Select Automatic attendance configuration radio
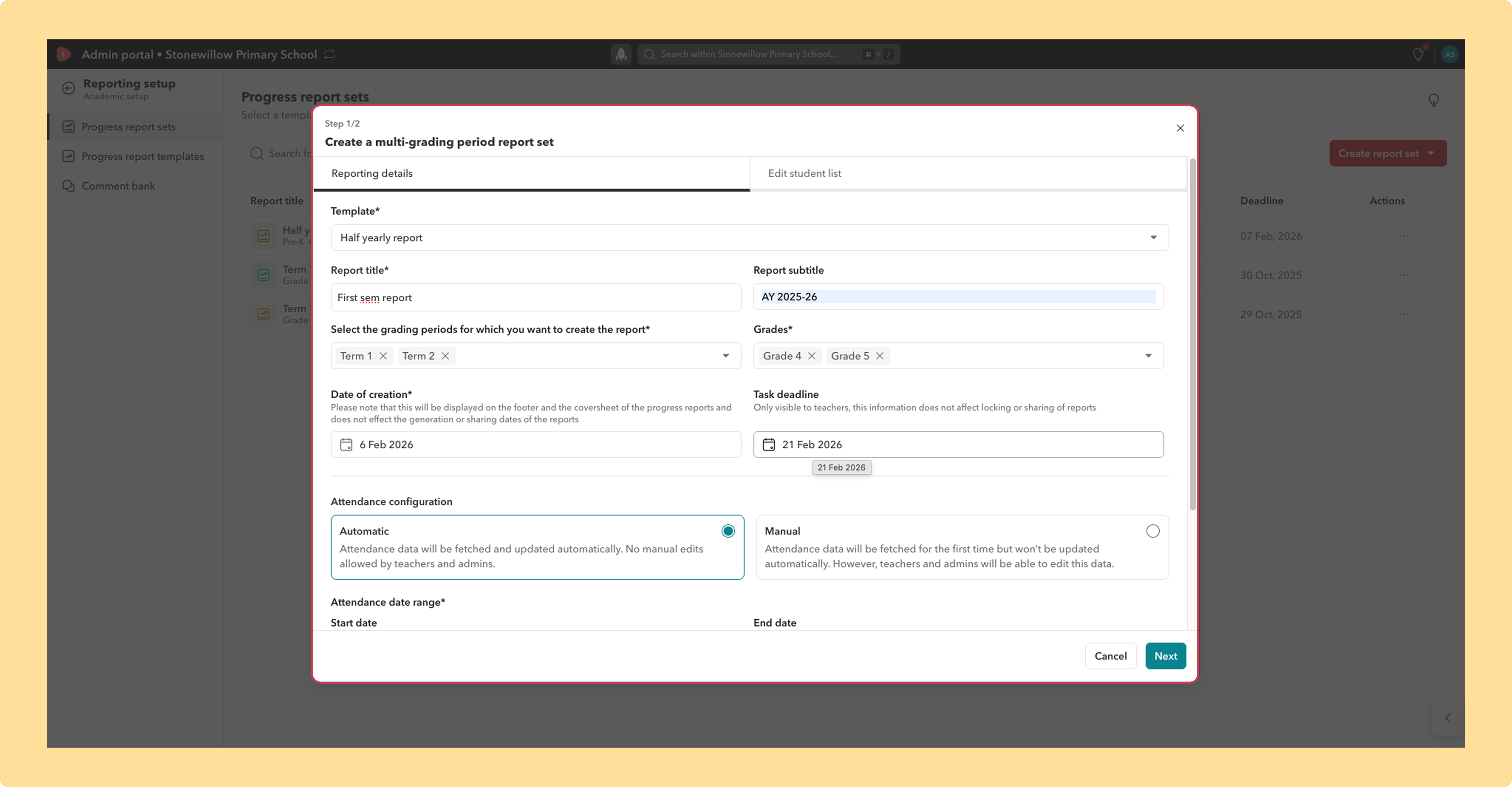Screen dimensions: 1512x787 pyautogui.click(x=728, y=531)
